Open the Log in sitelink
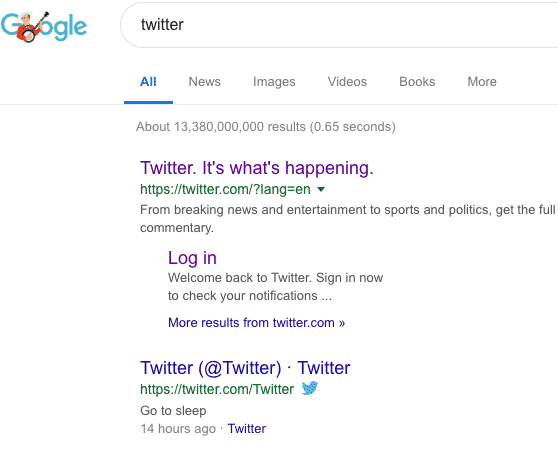558x449 pixels. [x=192, y=258]
